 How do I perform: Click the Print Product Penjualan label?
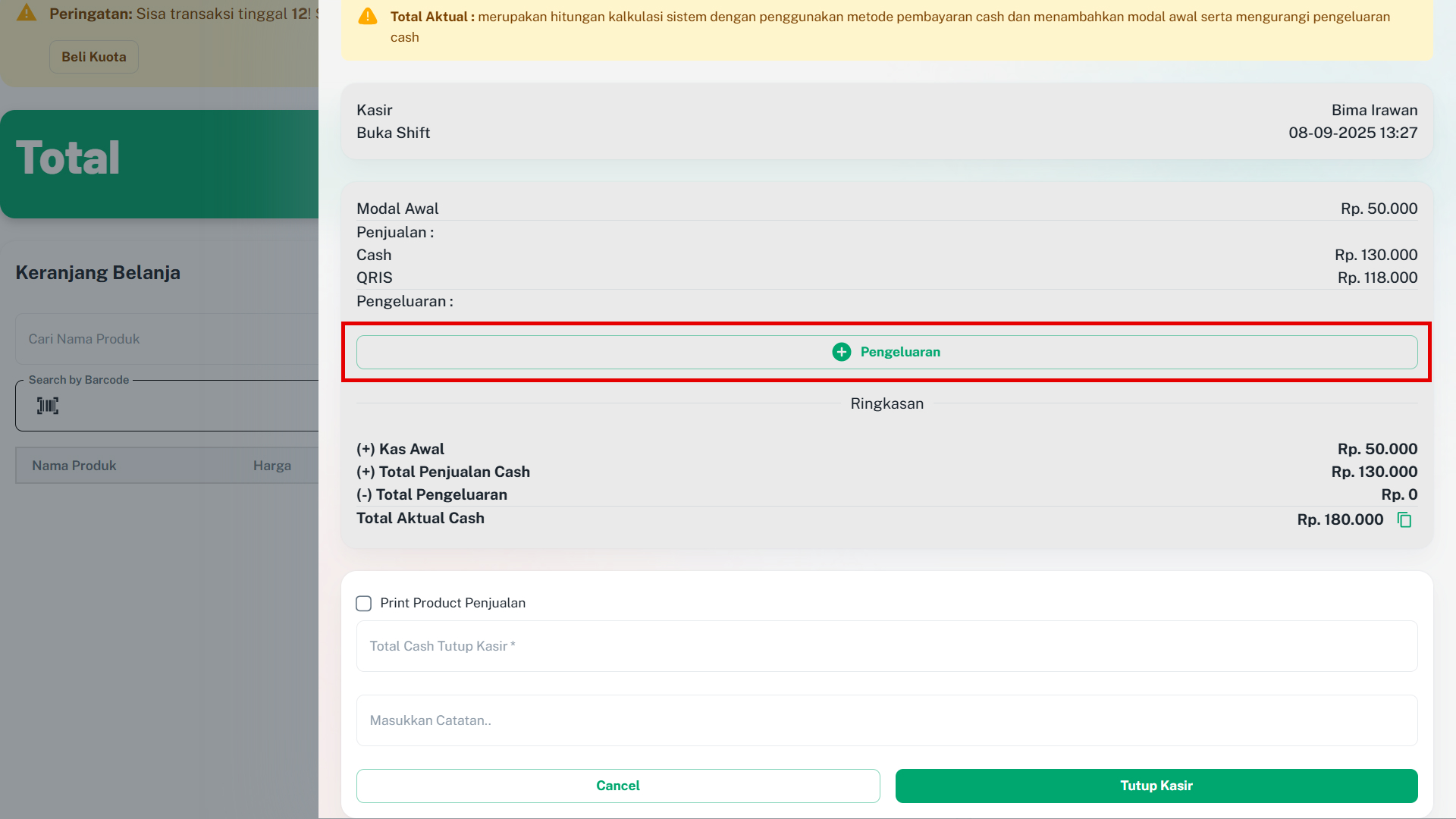pos(453,603)
